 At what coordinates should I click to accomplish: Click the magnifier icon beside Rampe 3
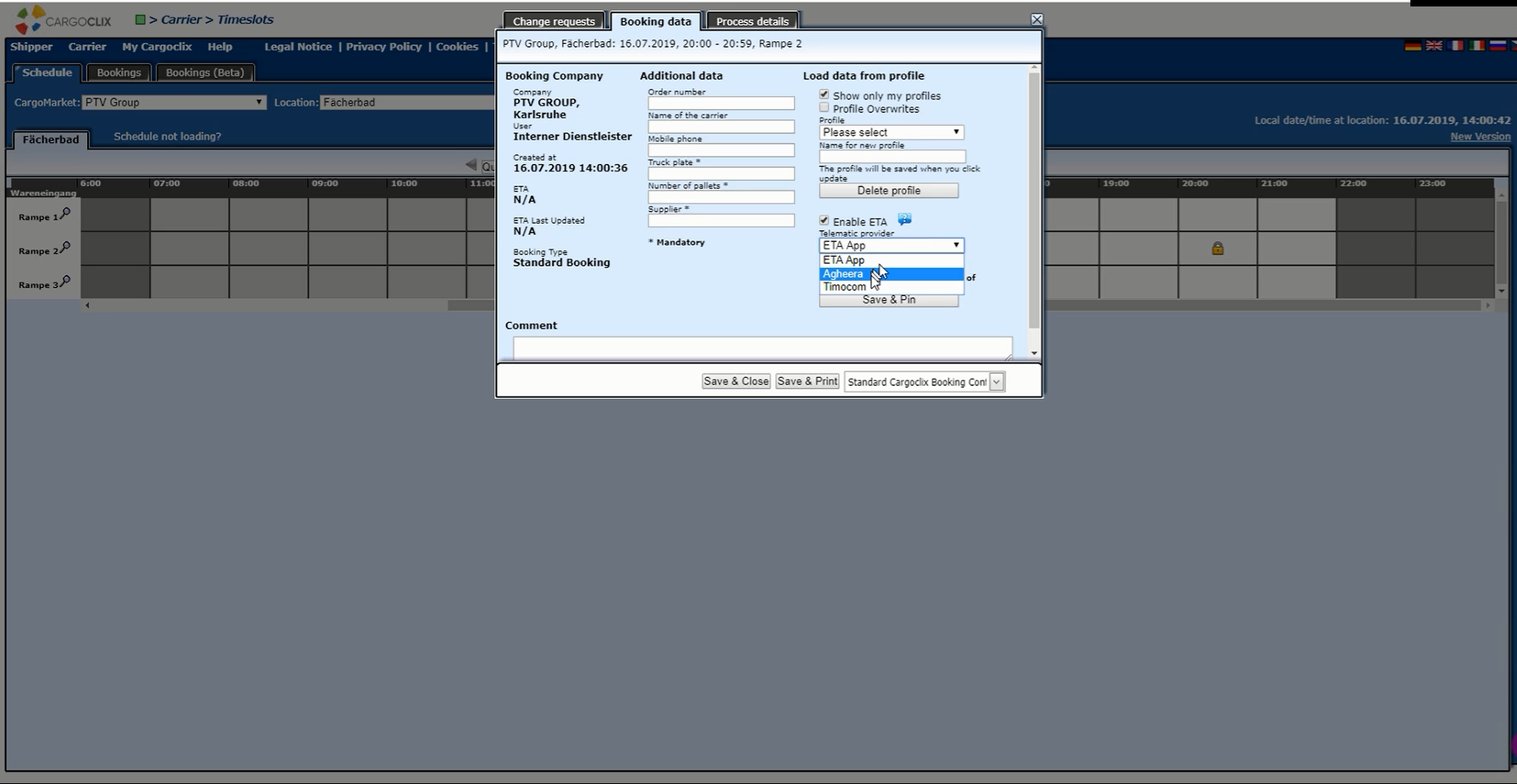65,282
